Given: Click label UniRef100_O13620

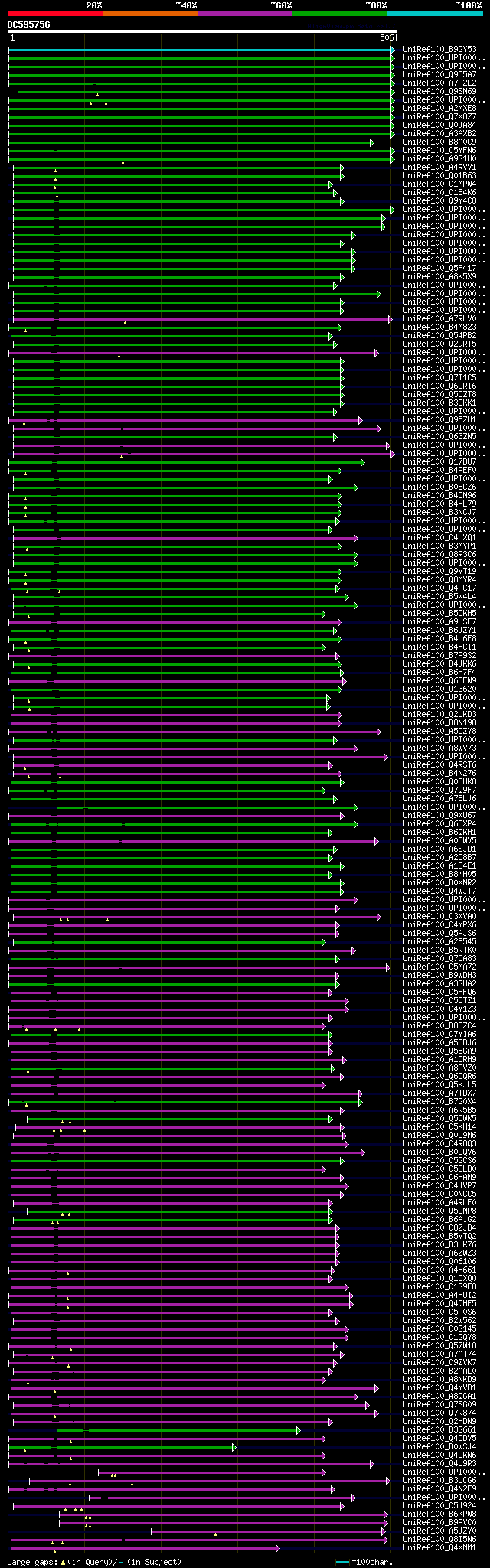Looking at the screenshot, I should [439, 689].
